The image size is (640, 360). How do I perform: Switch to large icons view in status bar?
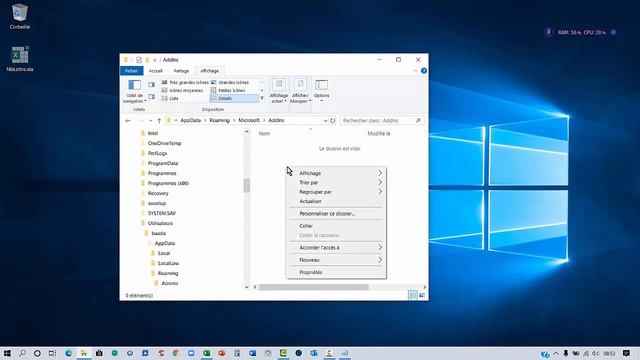[x=422, y=295]
